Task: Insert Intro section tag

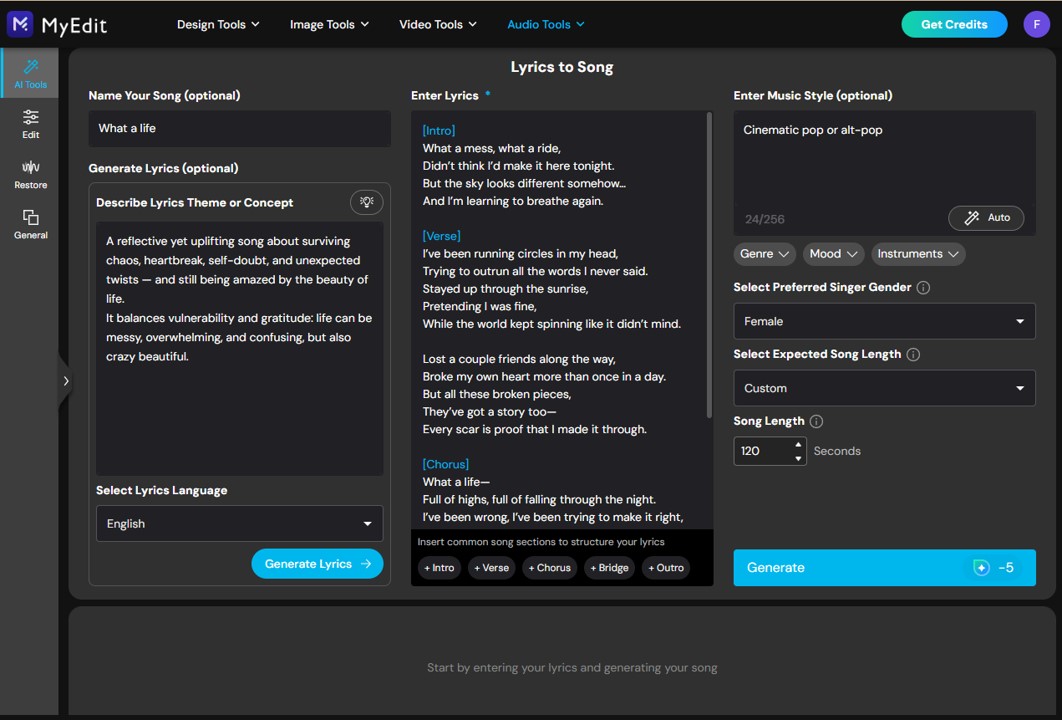Action: point(439,568)
